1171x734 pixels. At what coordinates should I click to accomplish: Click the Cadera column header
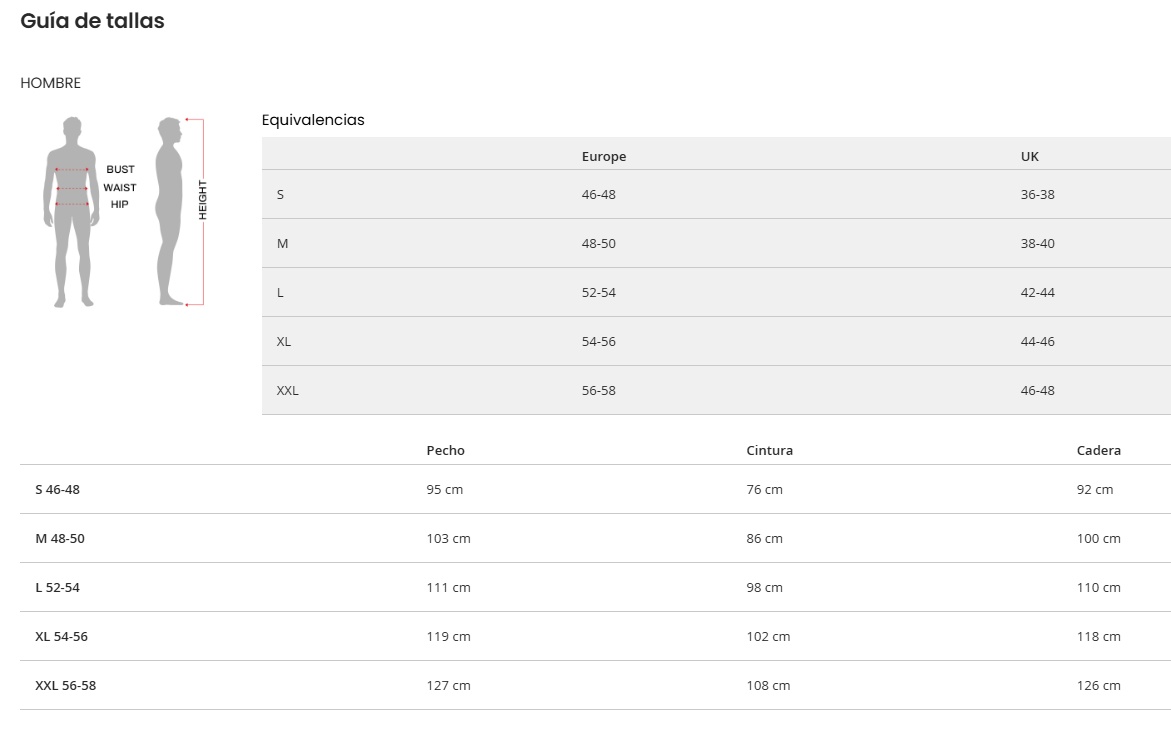click(x=1098, y=451)
